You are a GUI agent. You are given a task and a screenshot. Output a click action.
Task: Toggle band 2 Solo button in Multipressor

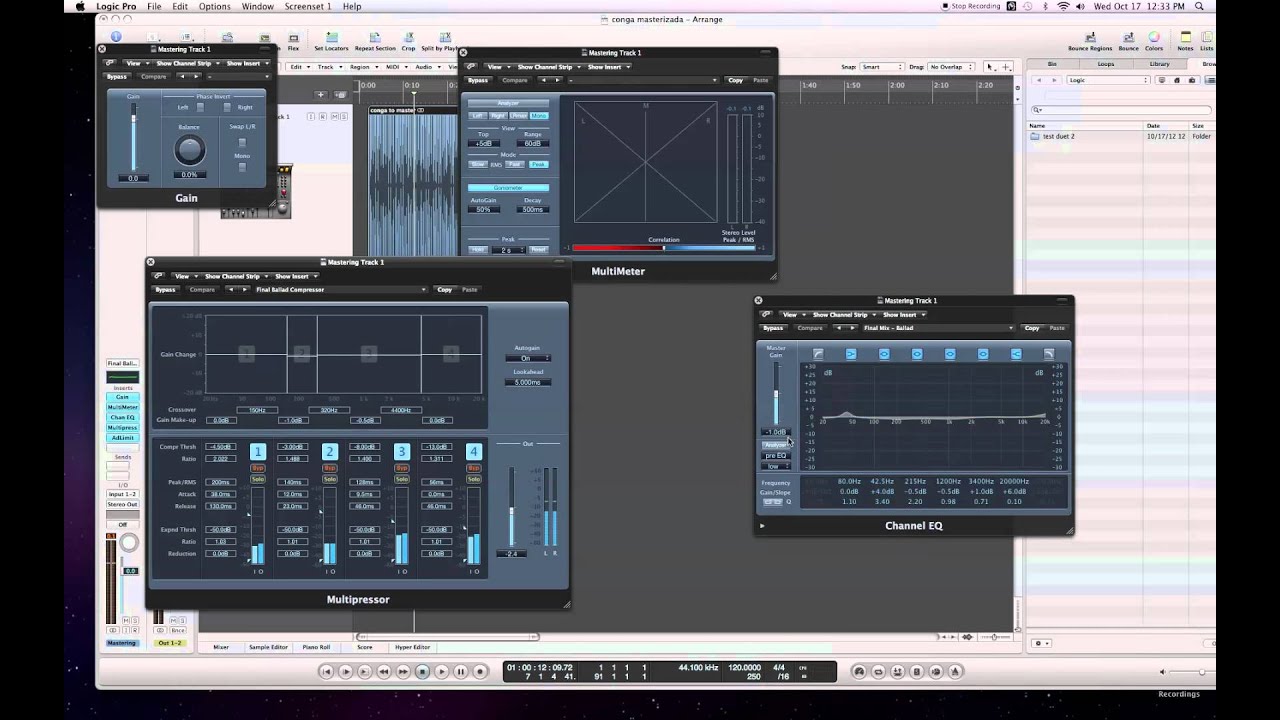(x=330, y=479)
